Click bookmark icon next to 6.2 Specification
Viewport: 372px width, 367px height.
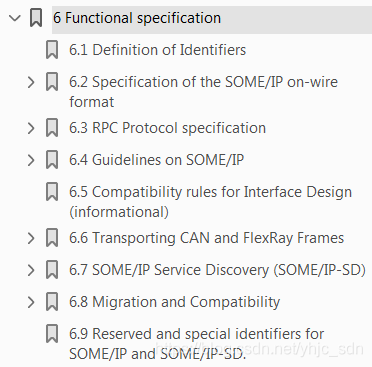point(52,82)
